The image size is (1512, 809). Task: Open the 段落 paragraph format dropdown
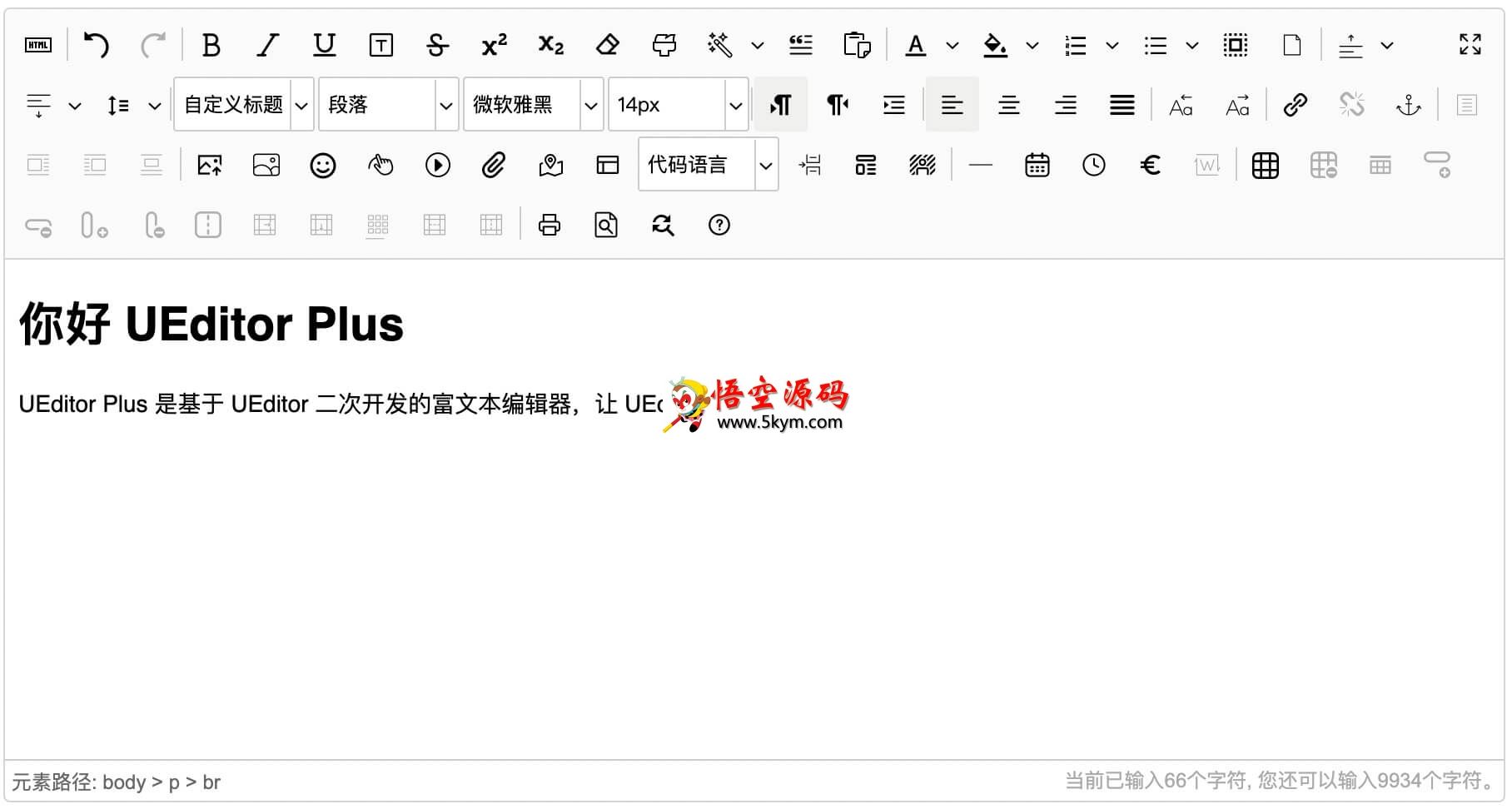[389, 104]
